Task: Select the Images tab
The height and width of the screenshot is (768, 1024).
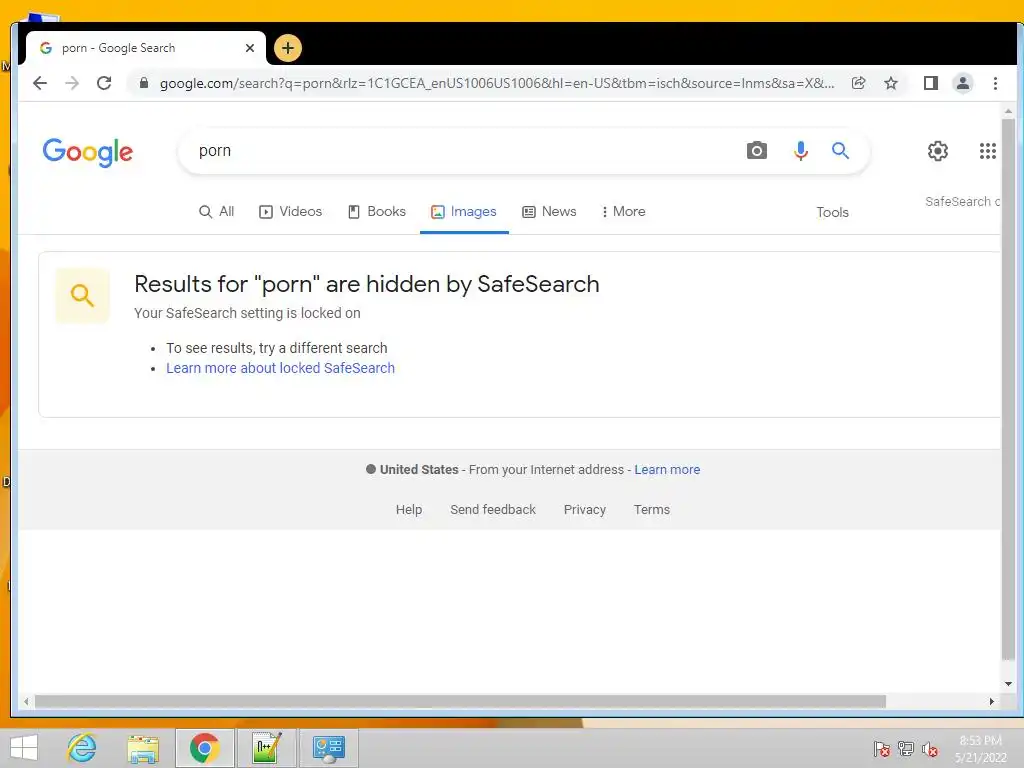Action: tap(464, 212)
